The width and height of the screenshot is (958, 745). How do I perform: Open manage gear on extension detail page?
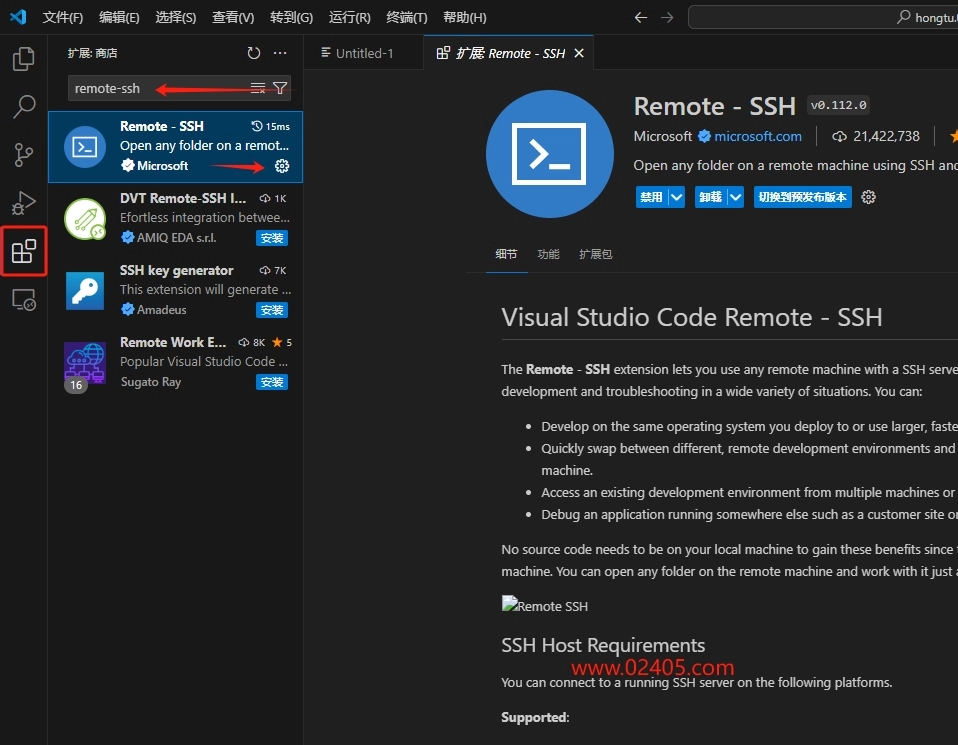[868, 197]
